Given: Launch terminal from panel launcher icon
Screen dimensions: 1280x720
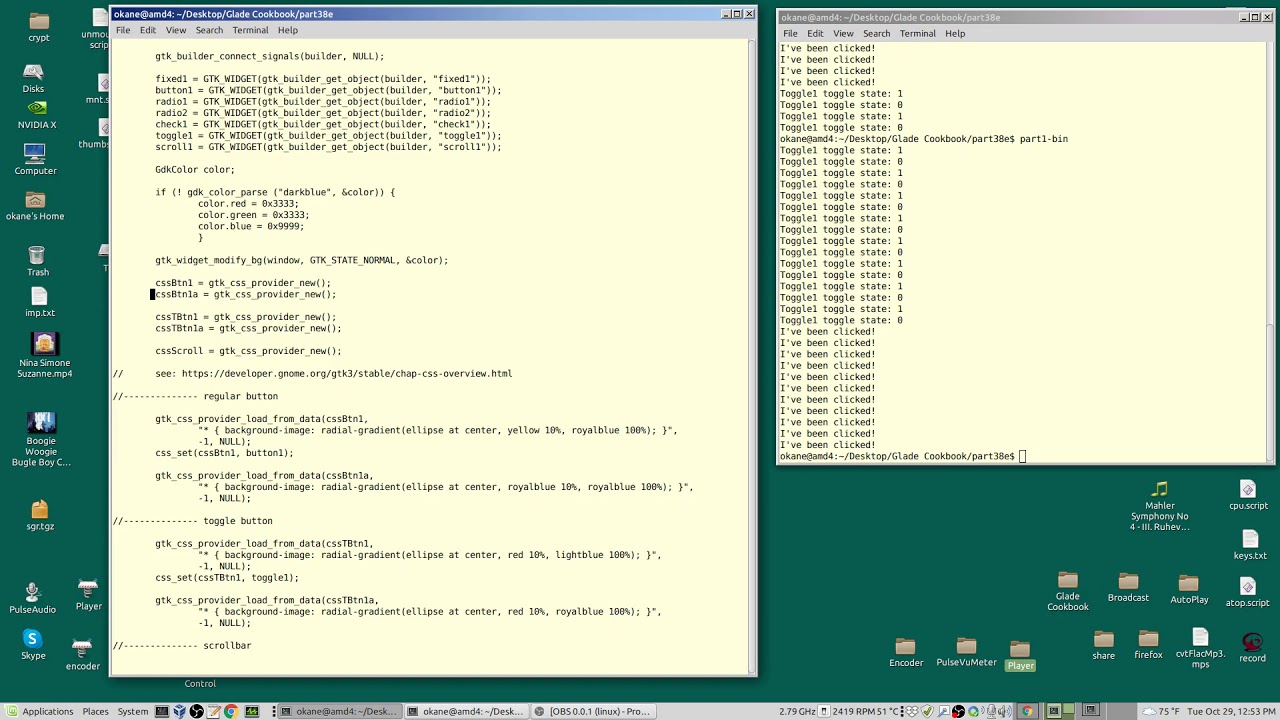Looking at the screenshot, I should click(161, 711).
